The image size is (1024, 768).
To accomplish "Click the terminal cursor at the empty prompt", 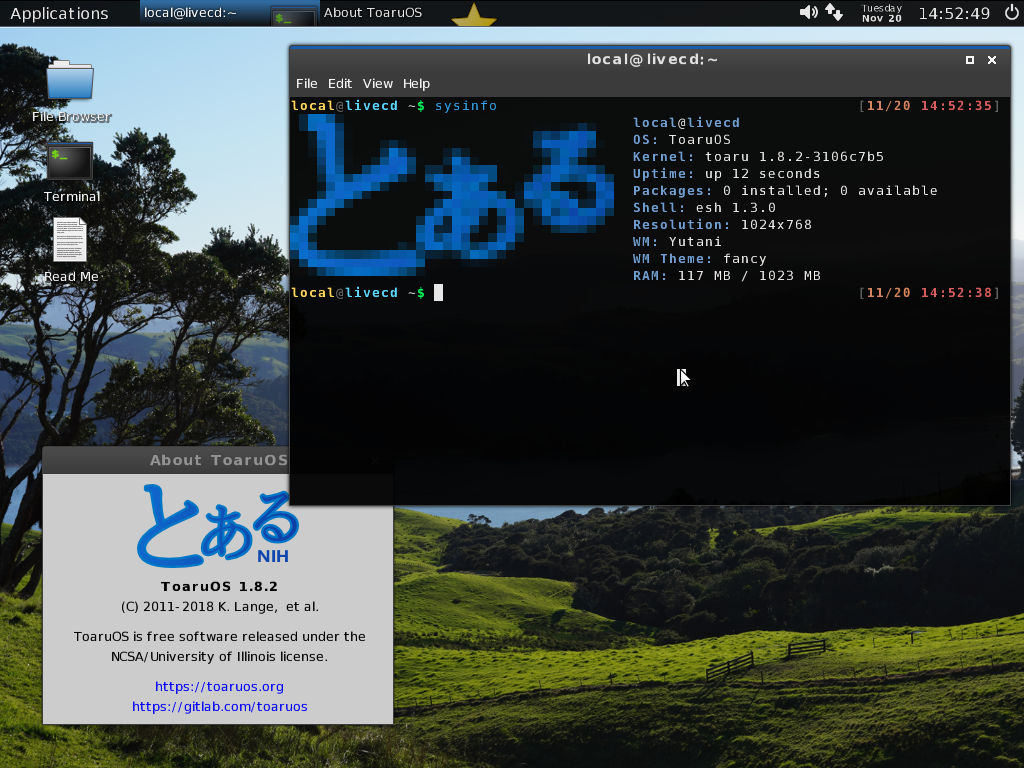I will (x=438, y=293).
